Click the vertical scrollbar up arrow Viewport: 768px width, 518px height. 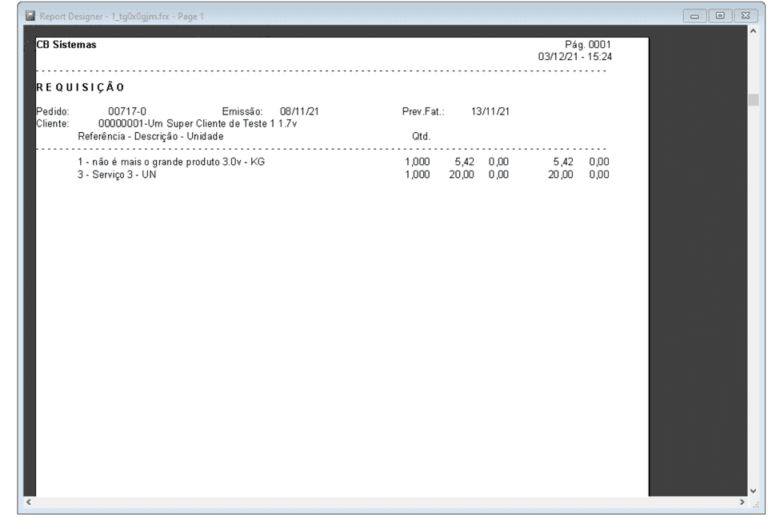point(753,31)
